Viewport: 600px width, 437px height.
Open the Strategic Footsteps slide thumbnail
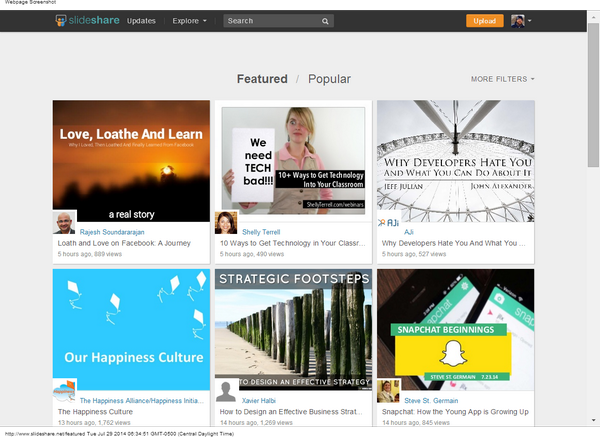(293, 329)
